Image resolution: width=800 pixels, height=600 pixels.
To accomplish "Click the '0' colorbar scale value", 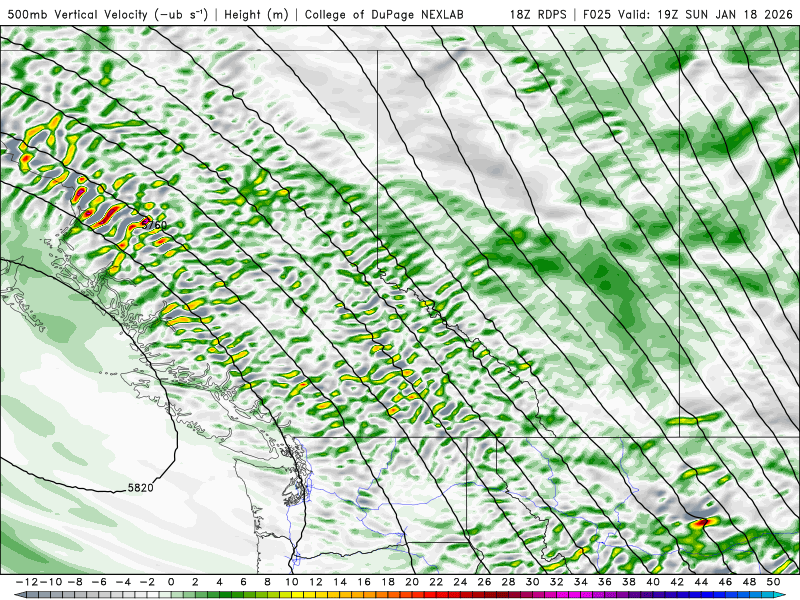I will 171,582.
